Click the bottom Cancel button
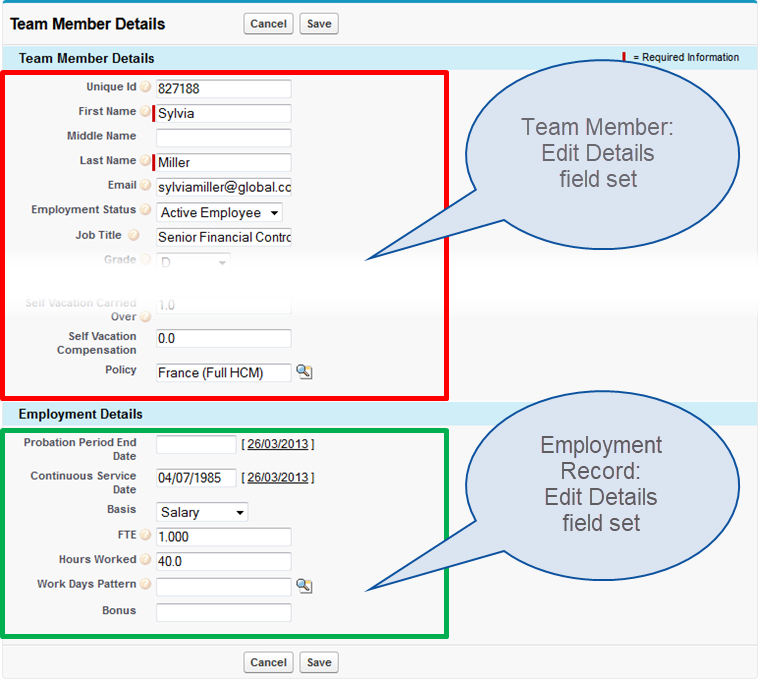 (x=268, y=662)
